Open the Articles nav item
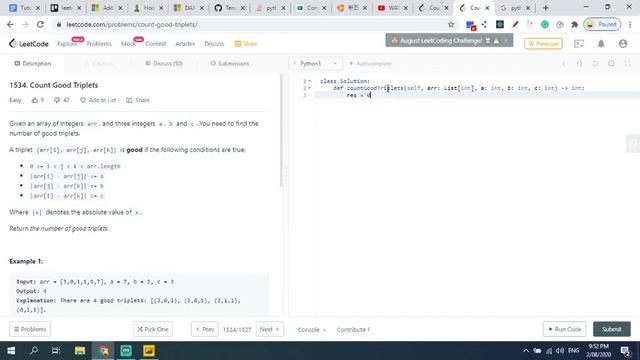Viewport: 640px width, 360px height. point(185,44)
